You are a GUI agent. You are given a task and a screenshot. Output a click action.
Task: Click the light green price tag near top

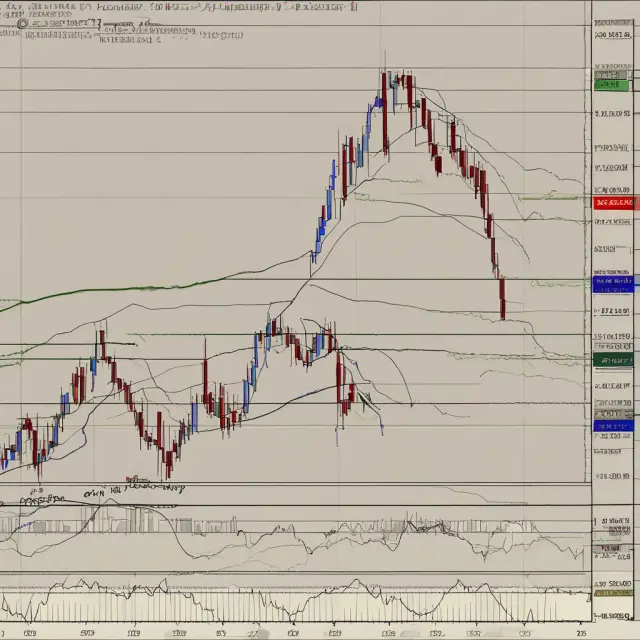tap(611, 85)
